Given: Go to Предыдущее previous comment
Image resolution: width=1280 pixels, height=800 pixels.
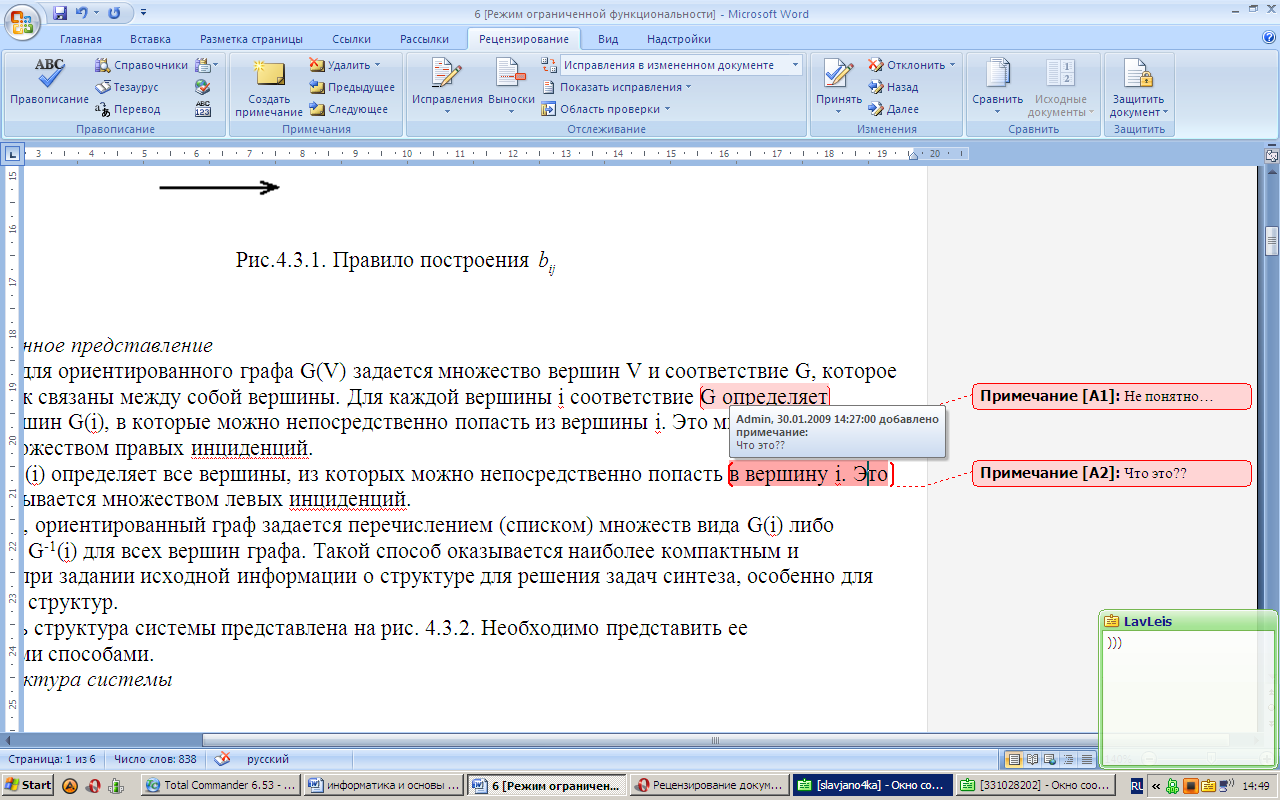Looking at the screenshot, I should 351,87.
